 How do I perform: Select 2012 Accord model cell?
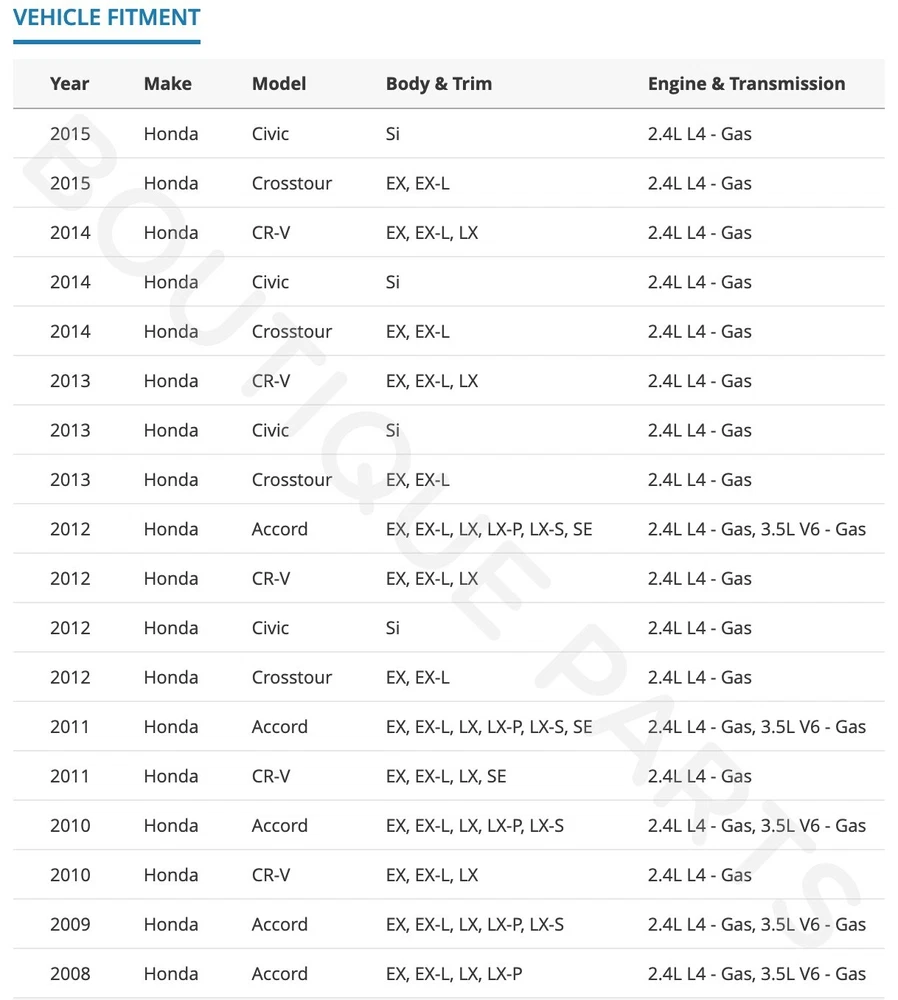coord(279,529)
